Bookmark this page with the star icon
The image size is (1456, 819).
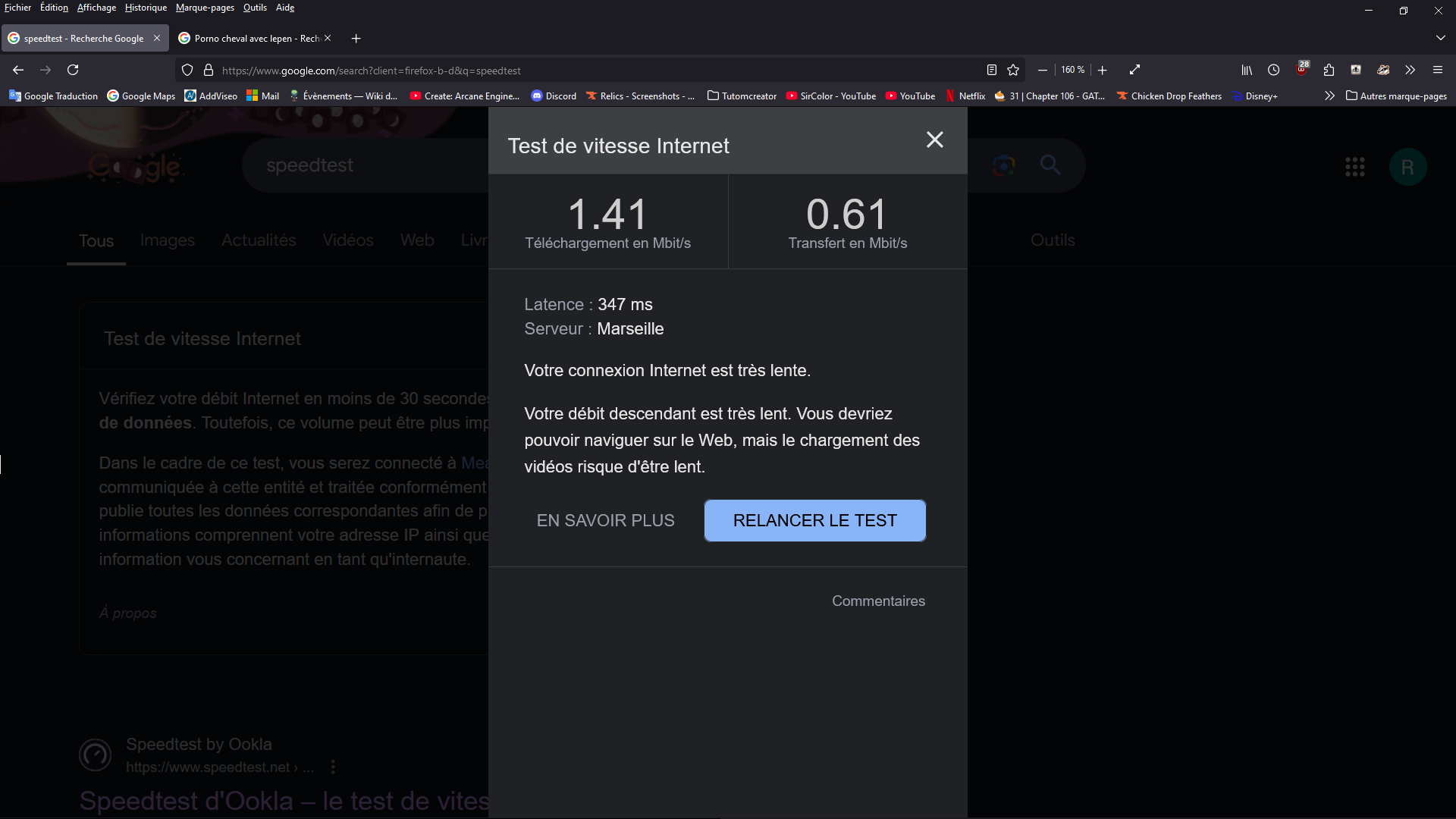pos(1013,70)
